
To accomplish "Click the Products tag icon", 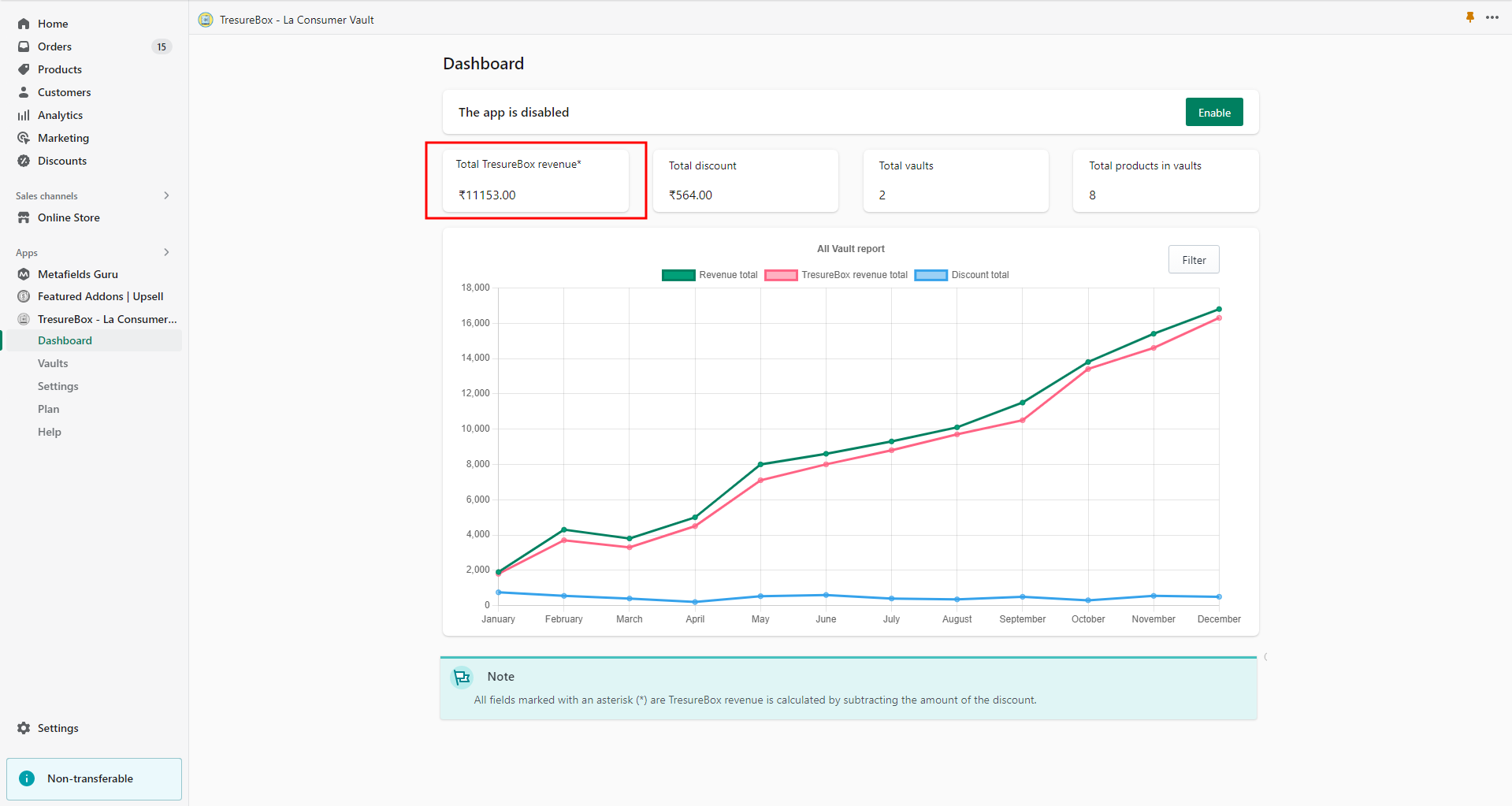I will click(x=24, y=69).
